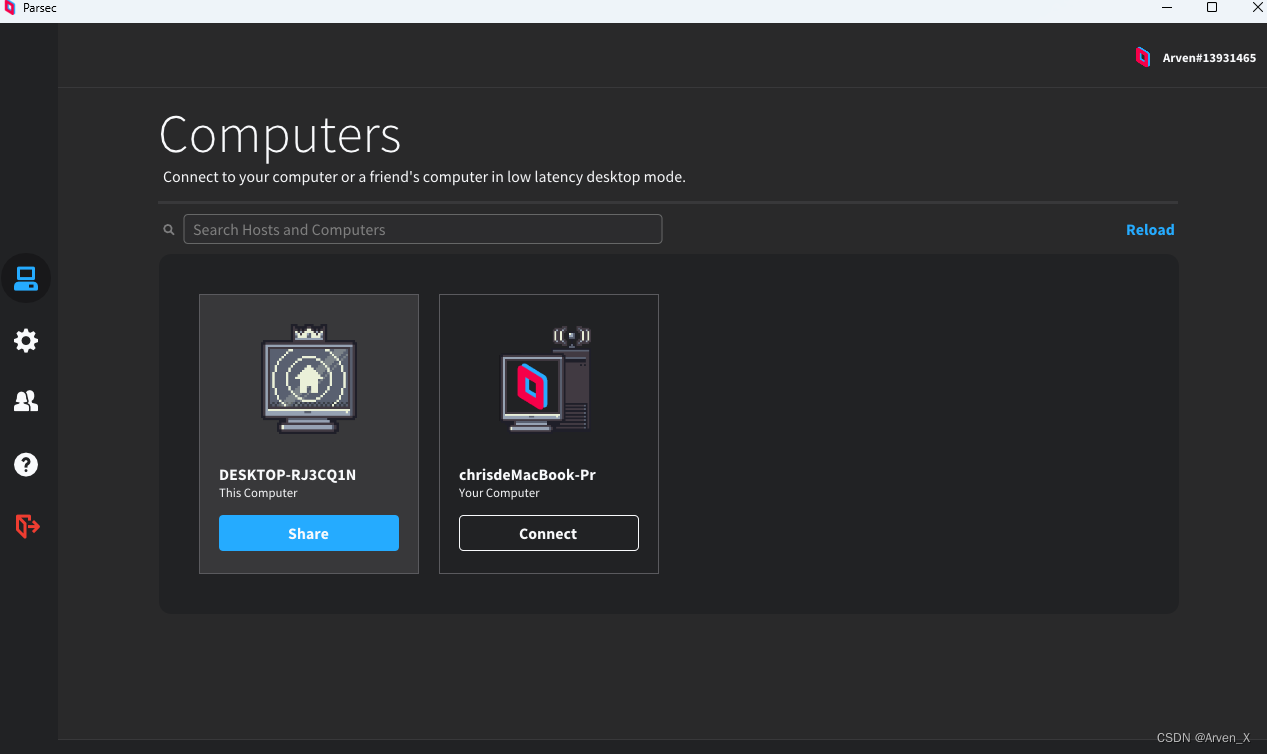Image resolution: width=1267 pixels, height=754 pixels.
Task: Click the Computers heading
Action: 280,134
